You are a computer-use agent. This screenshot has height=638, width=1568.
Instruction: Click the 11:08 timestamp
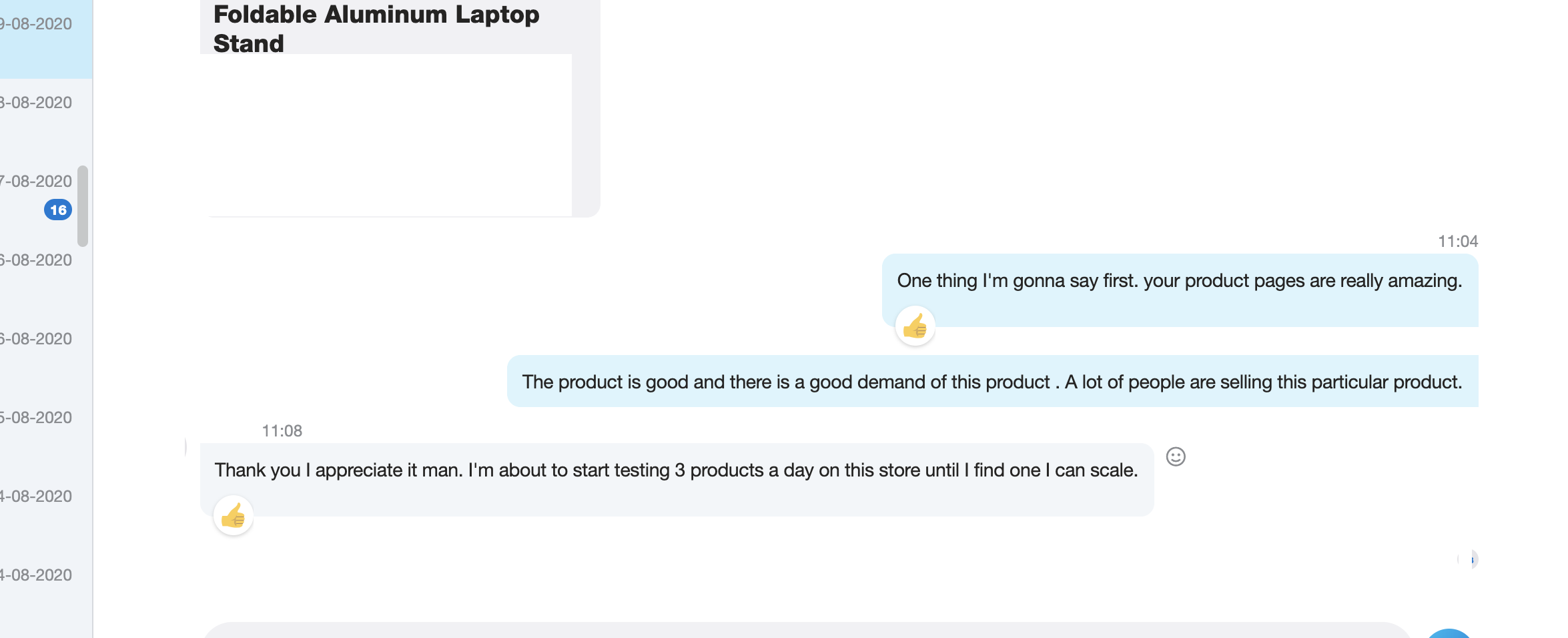pyautogui.click(x=282, y=431)
